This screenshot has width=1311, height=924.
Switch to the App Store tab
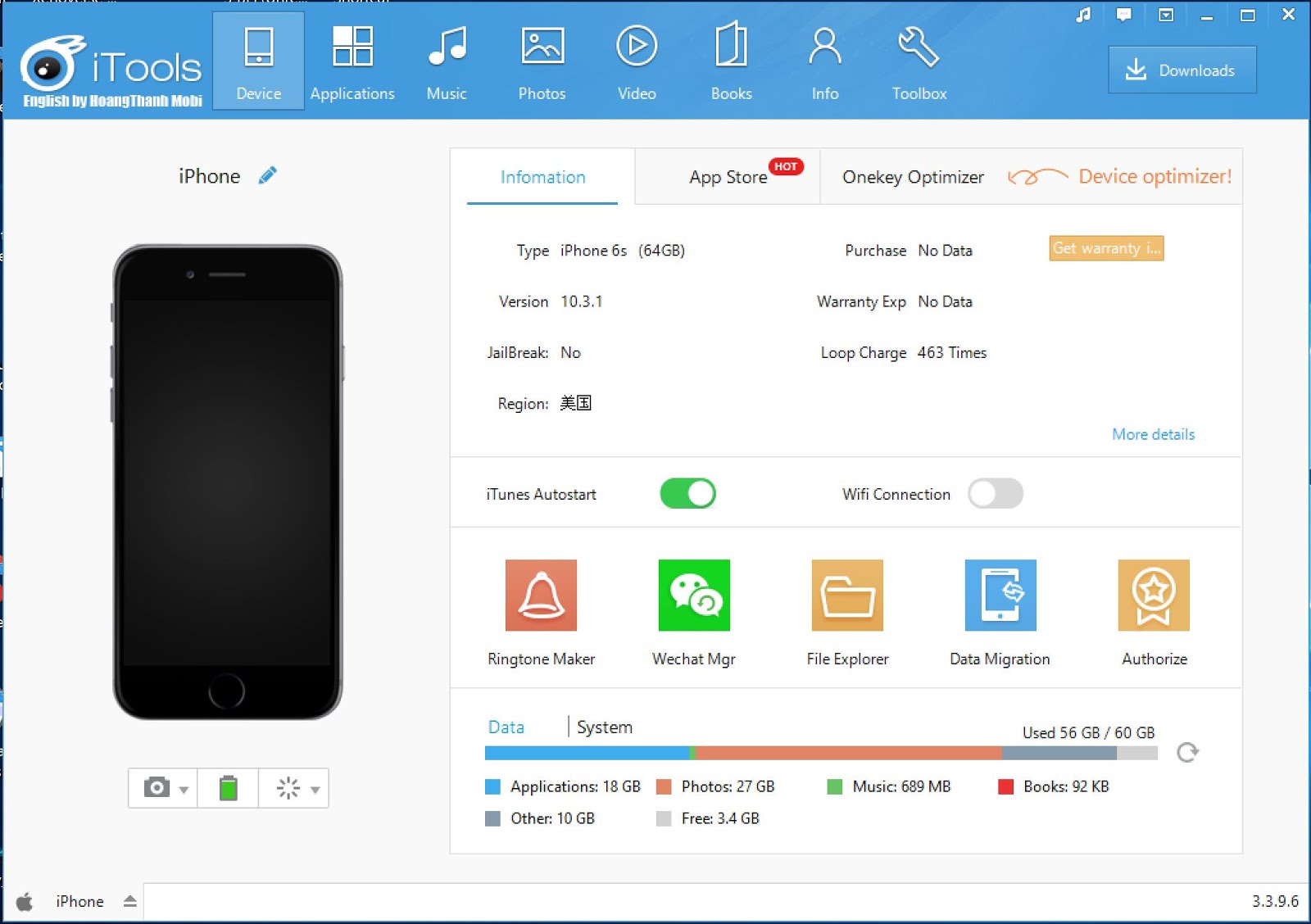tap(728, 177)
